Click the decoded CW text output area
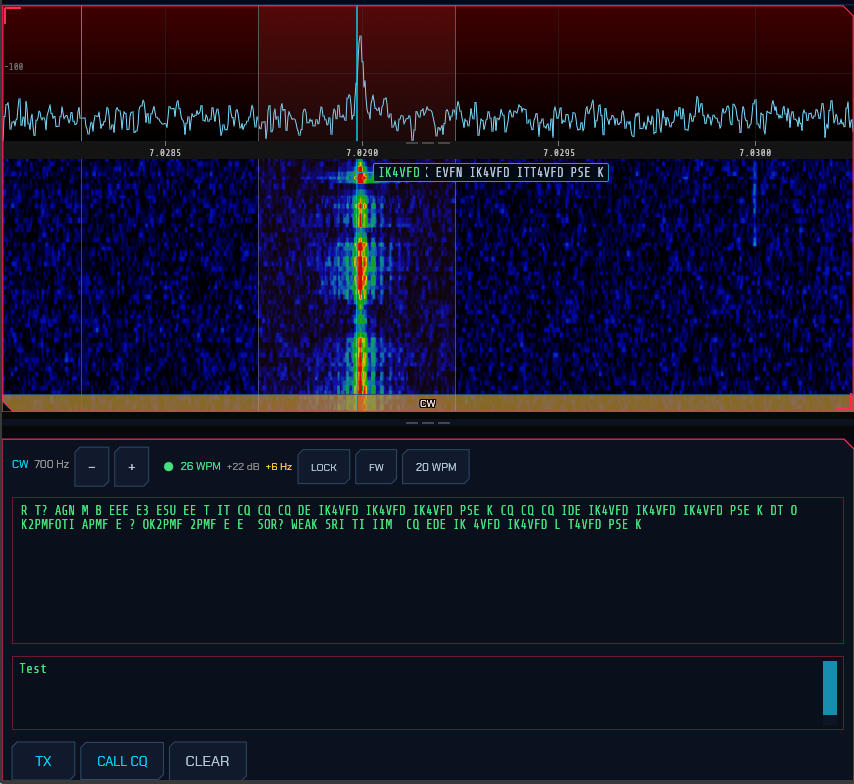 click(x=428, y=570)
